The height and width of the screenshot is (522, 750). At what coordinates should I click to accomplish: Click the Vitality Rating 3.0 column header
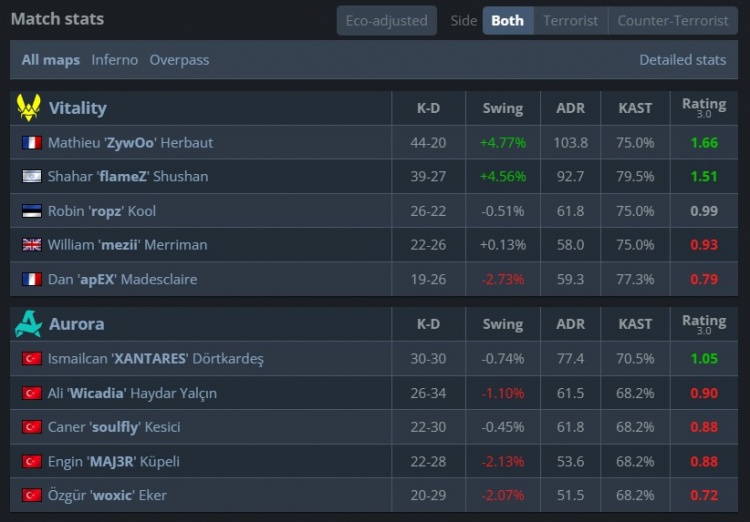(704, 107)
